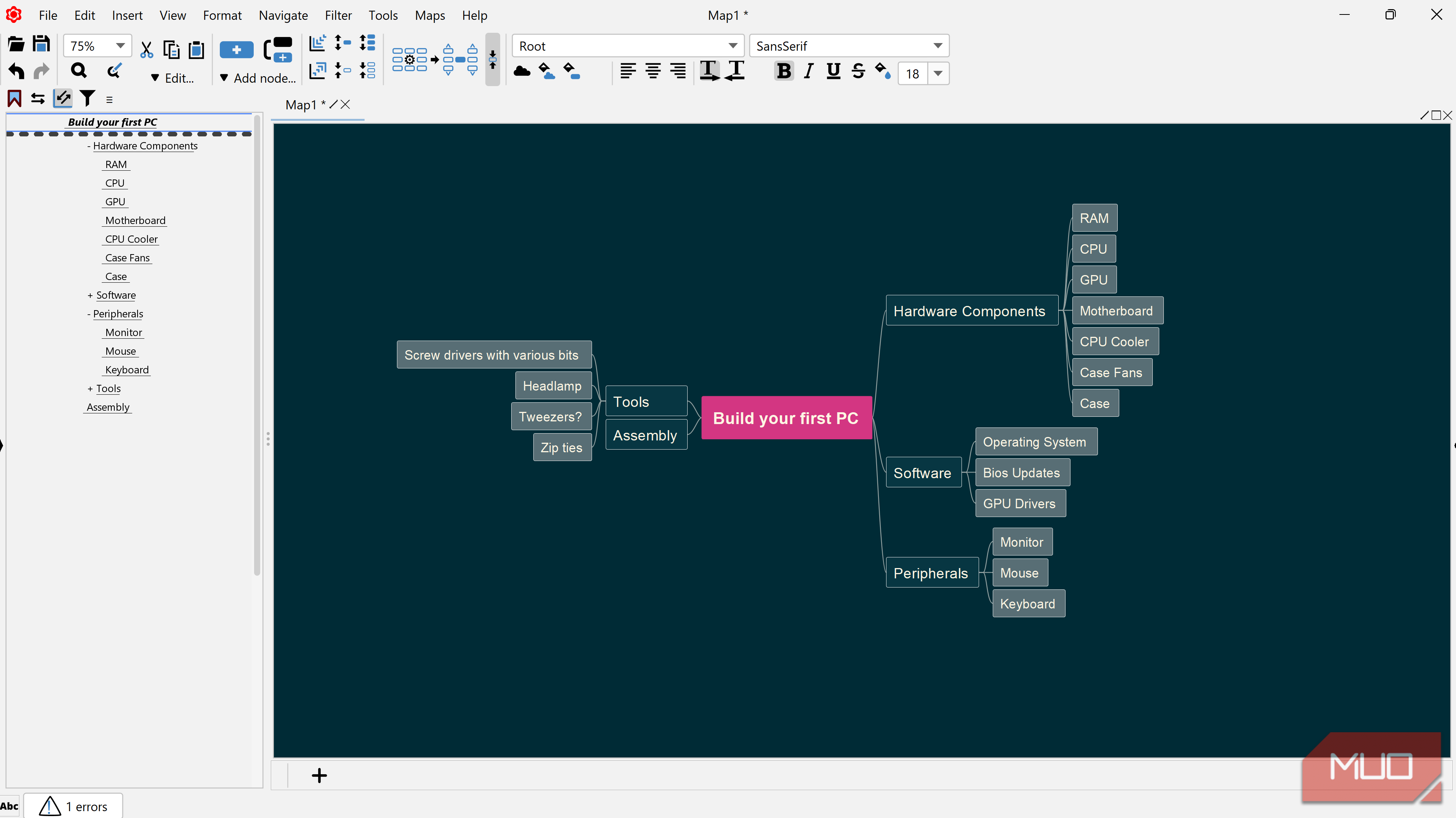Click the plus button below the map
Viewport: 1456px width, 818px height.
319,775
